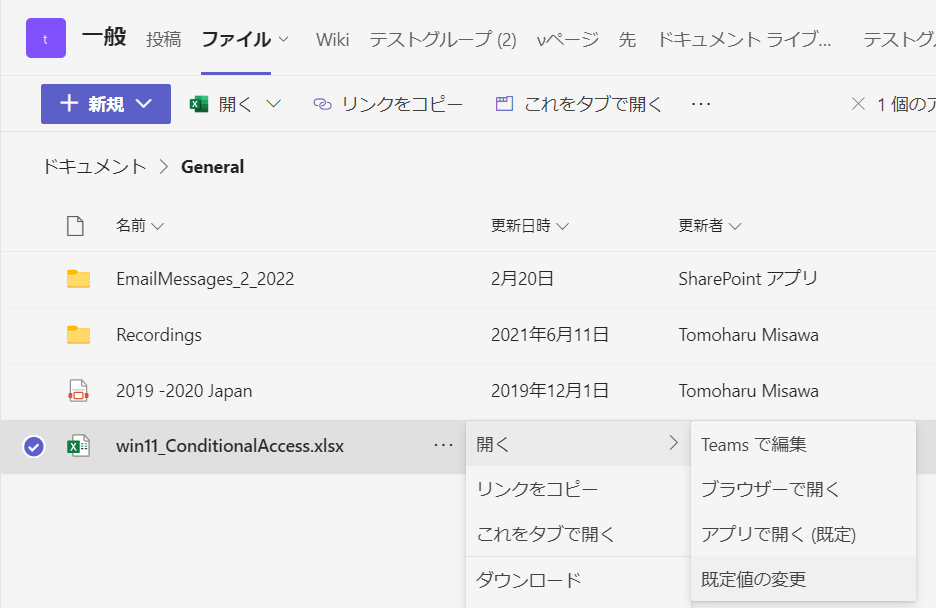Go to the ドキュメント breadcrumb

(x=94, y=166)
